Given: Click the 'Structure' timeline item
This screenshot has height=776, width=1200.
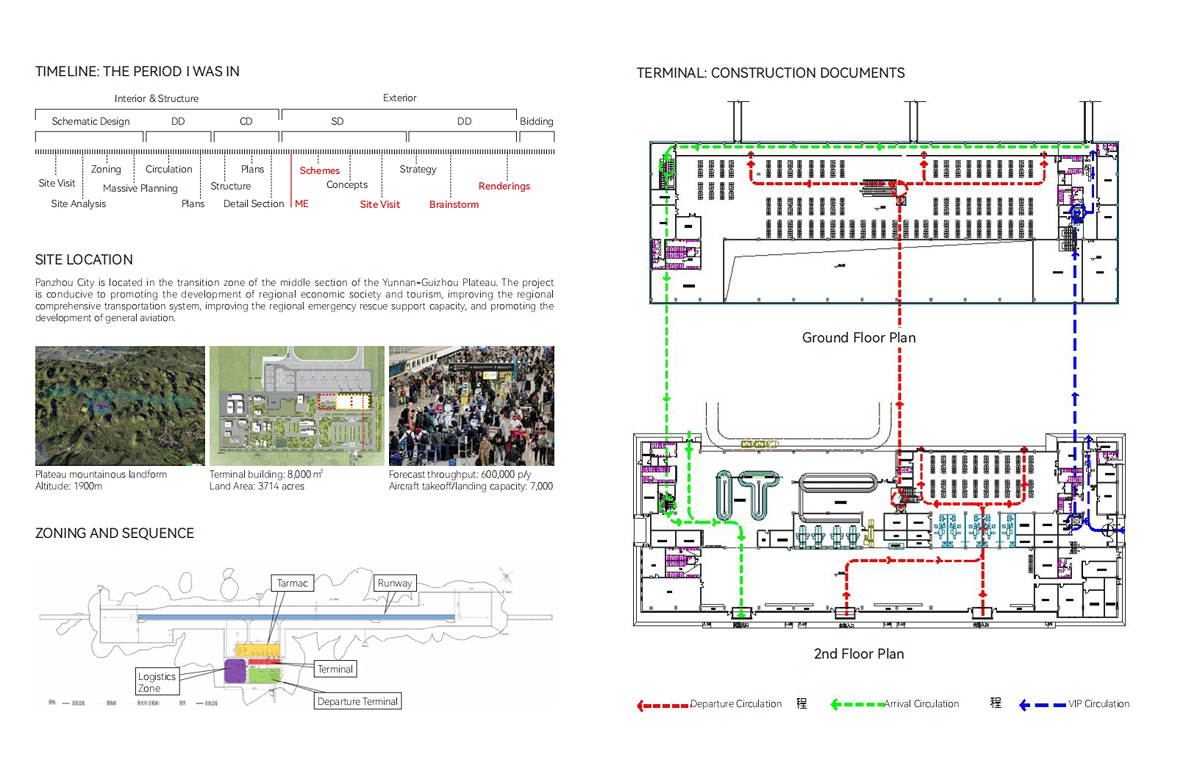Looking at the screenshot, I should coord(231,186).
